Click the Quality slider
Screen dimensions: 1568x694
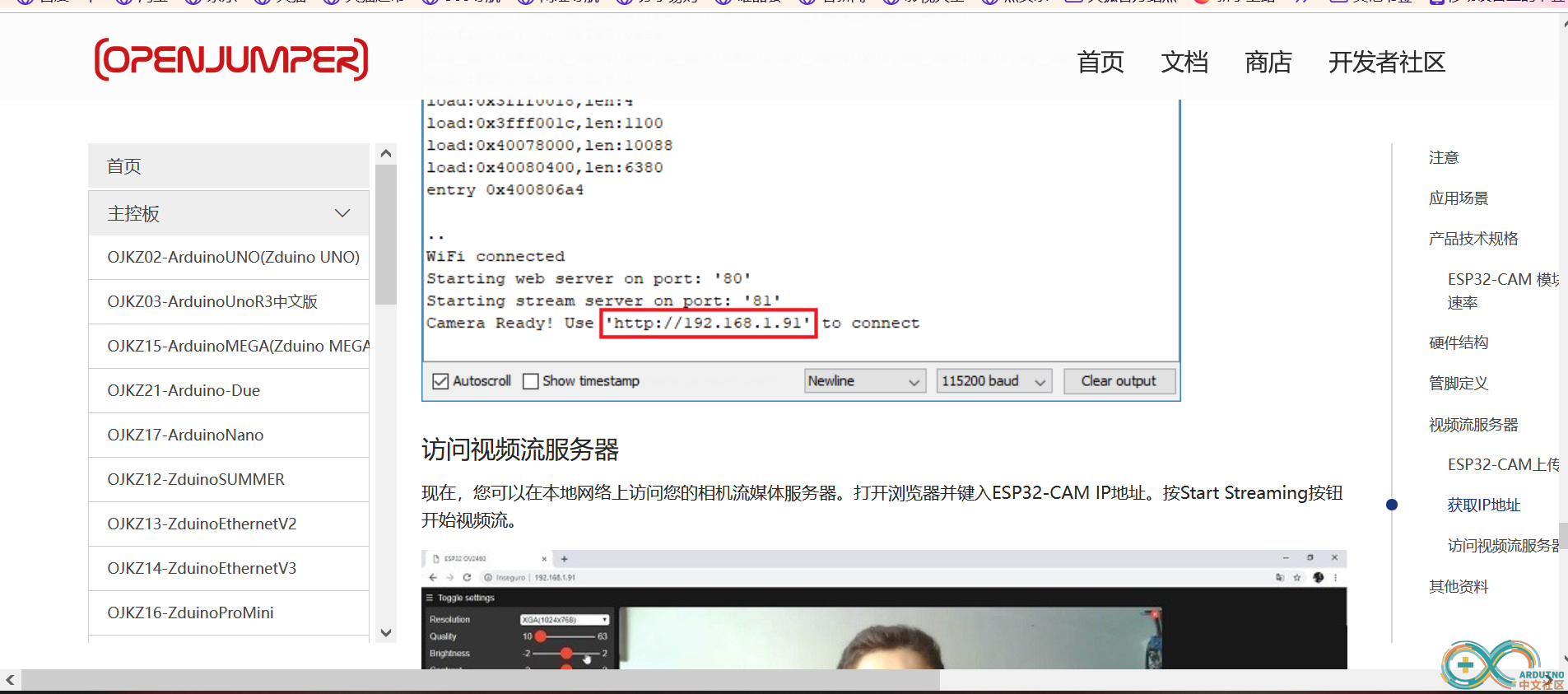[565, 636]
